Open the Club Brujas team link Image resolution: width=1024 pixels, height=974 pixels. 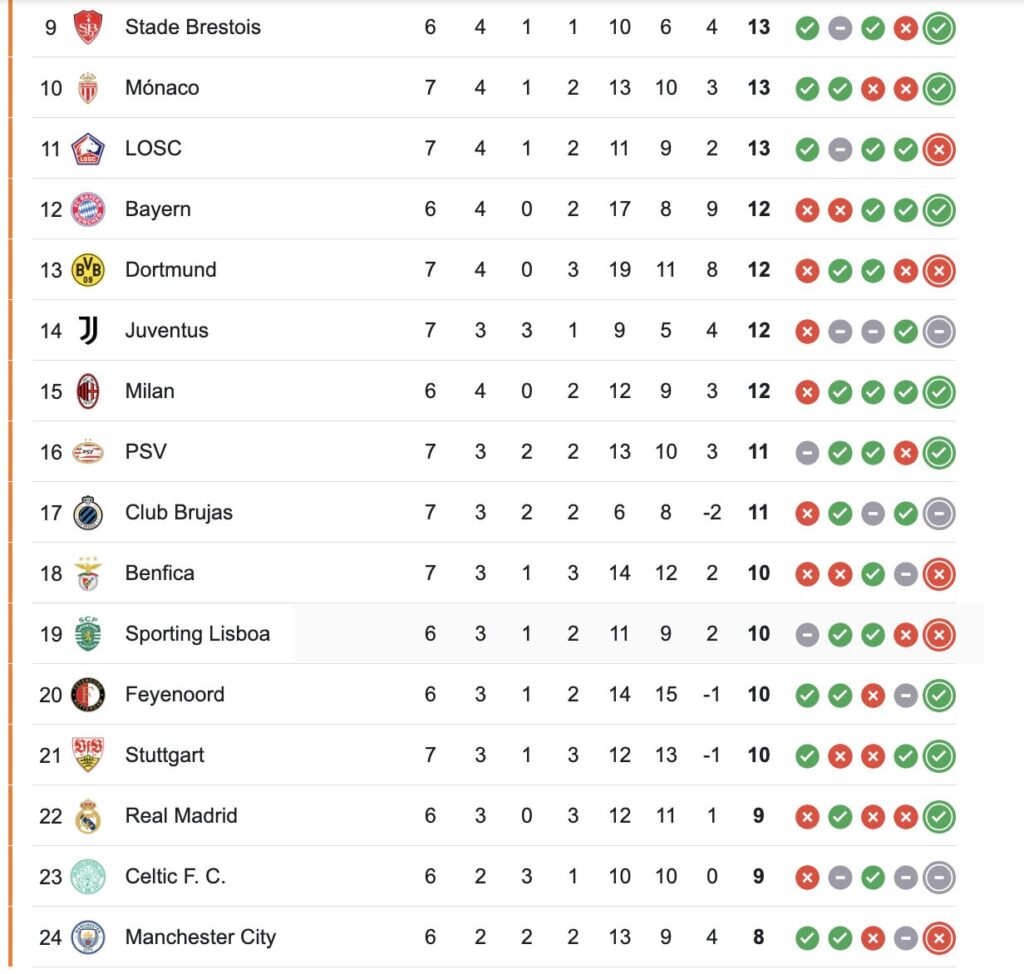click(x=179, y=512)
